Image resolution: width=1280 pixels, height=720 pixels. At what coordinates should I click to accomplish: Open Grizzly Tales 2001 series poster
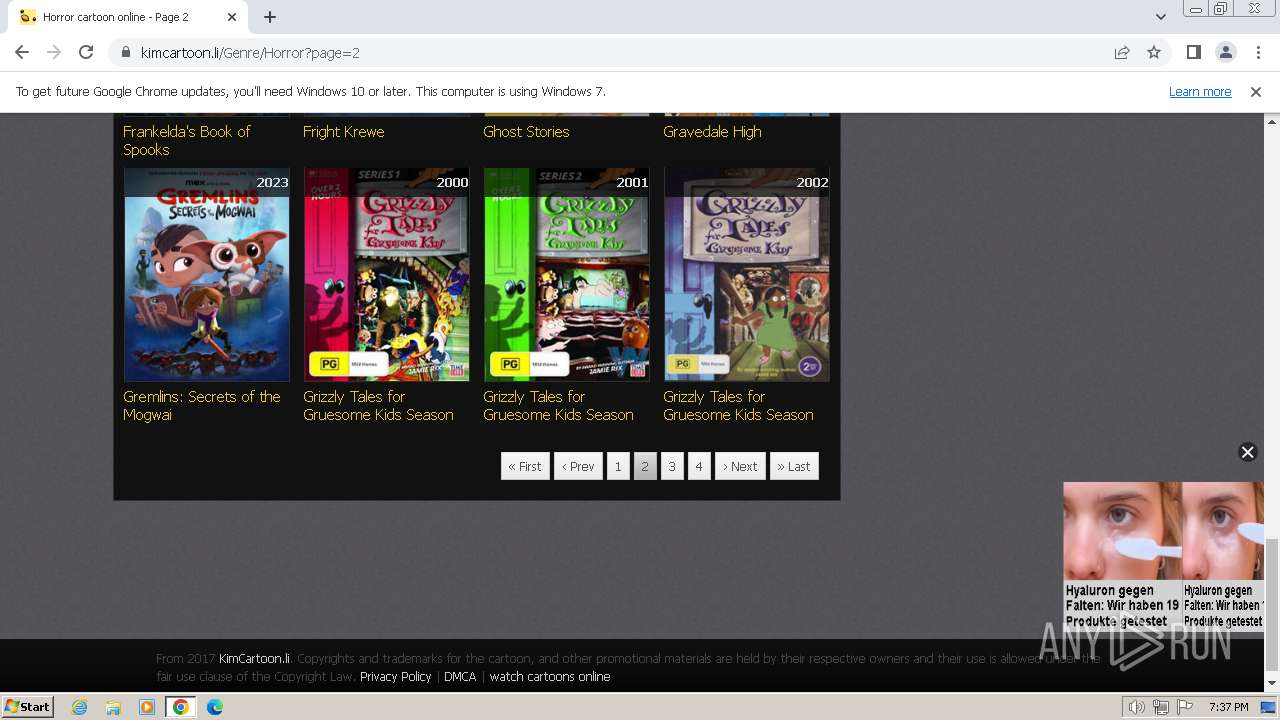(566, 274)
